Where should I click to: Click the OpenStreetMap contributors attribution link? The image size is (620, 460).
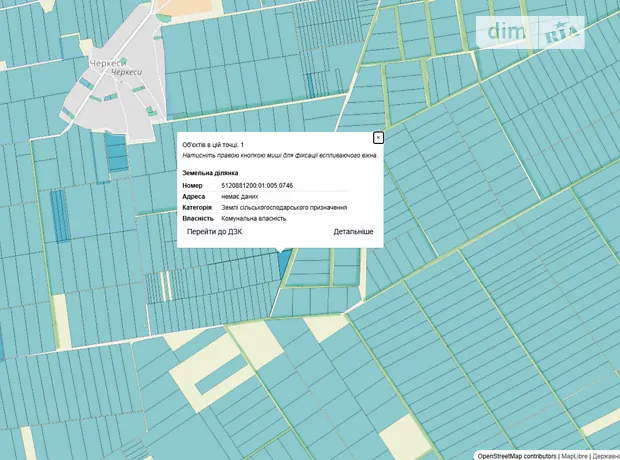pyautogui.click(x=516, y=455)
